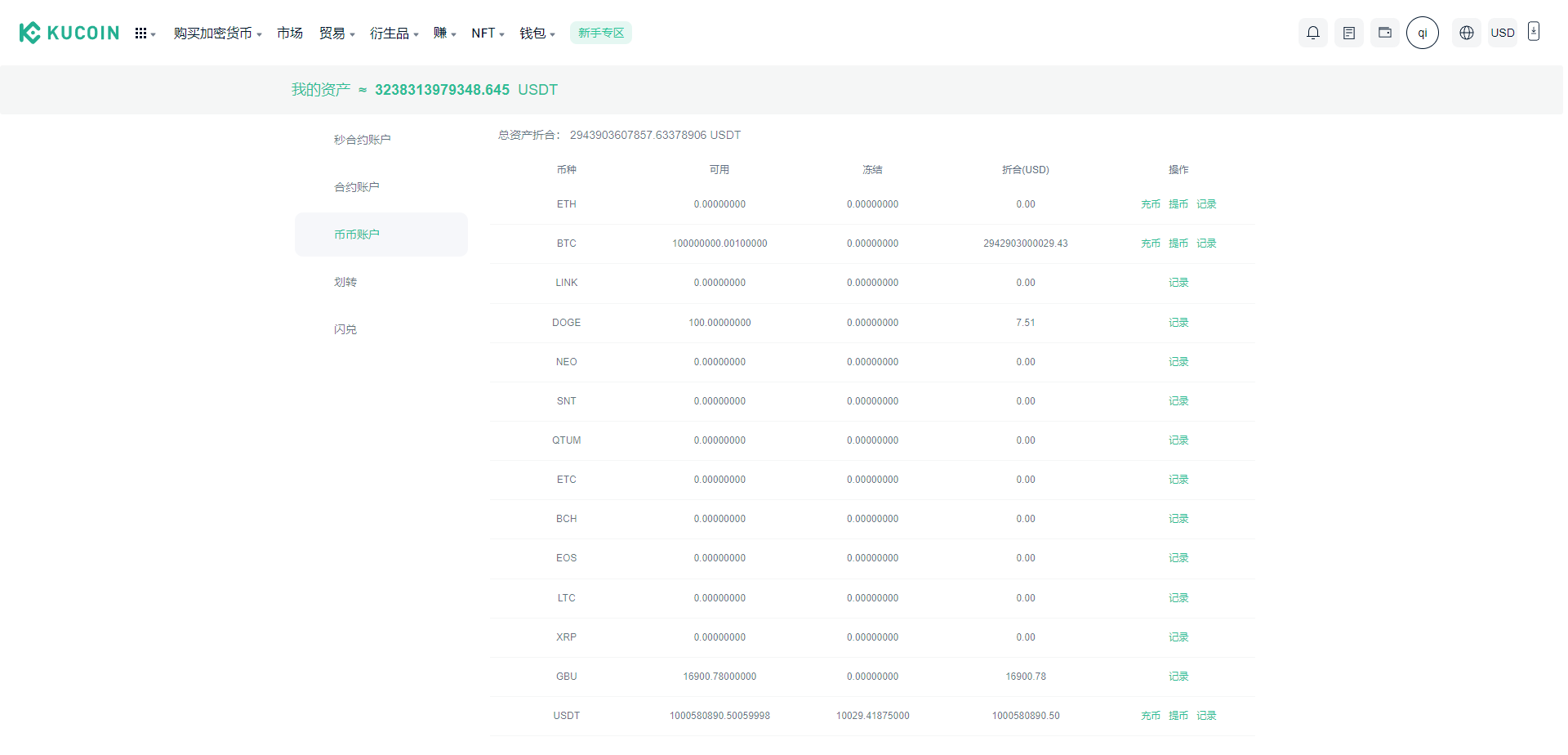
Task: Expand the 衍生品 dropdown menu
Action: tap(394, 34)
